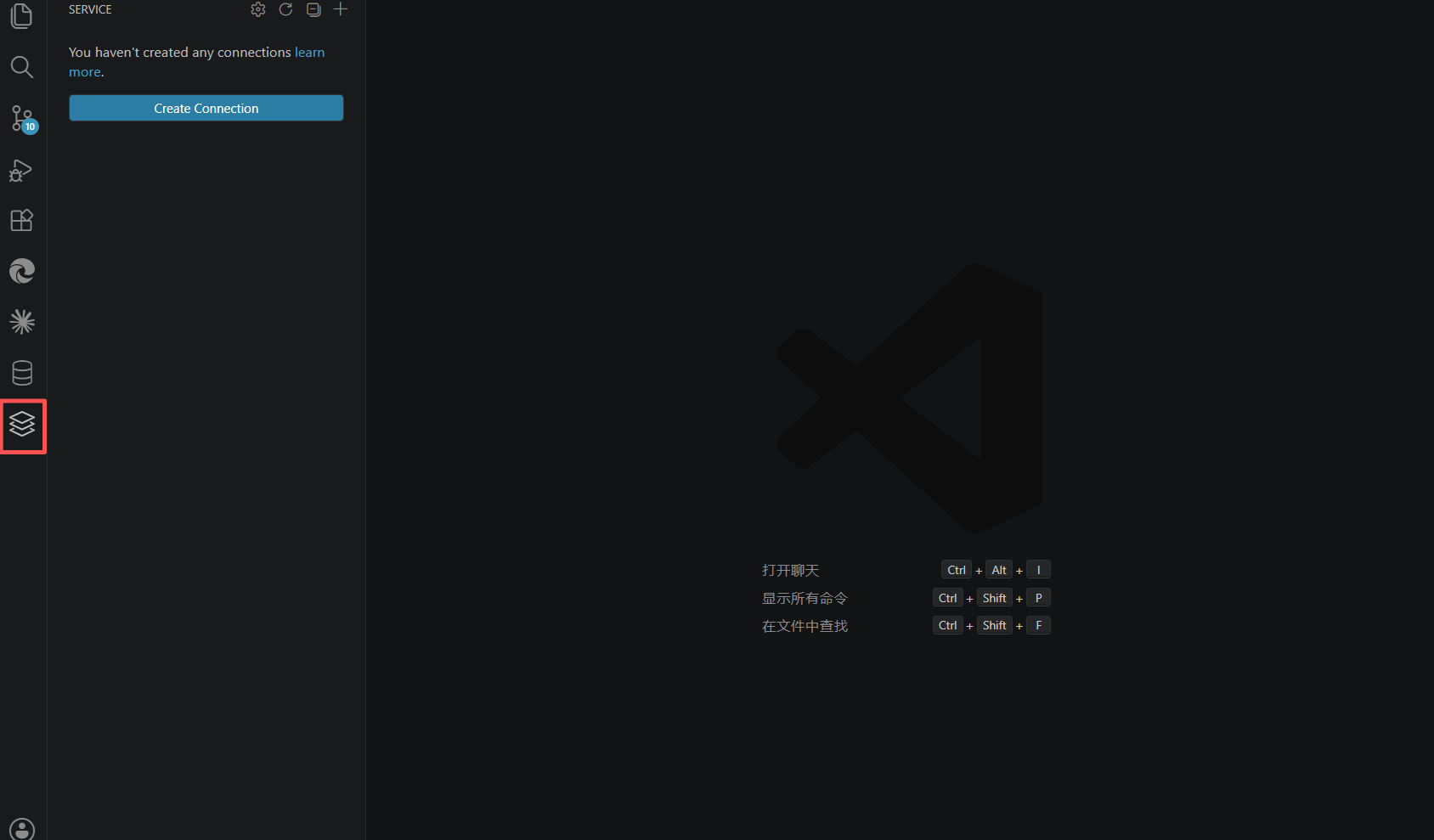Image resolution: width=1434 pixels, height=840 pixels.
Task: Refresh the service connections list
Action: click(x=286, y=9)
